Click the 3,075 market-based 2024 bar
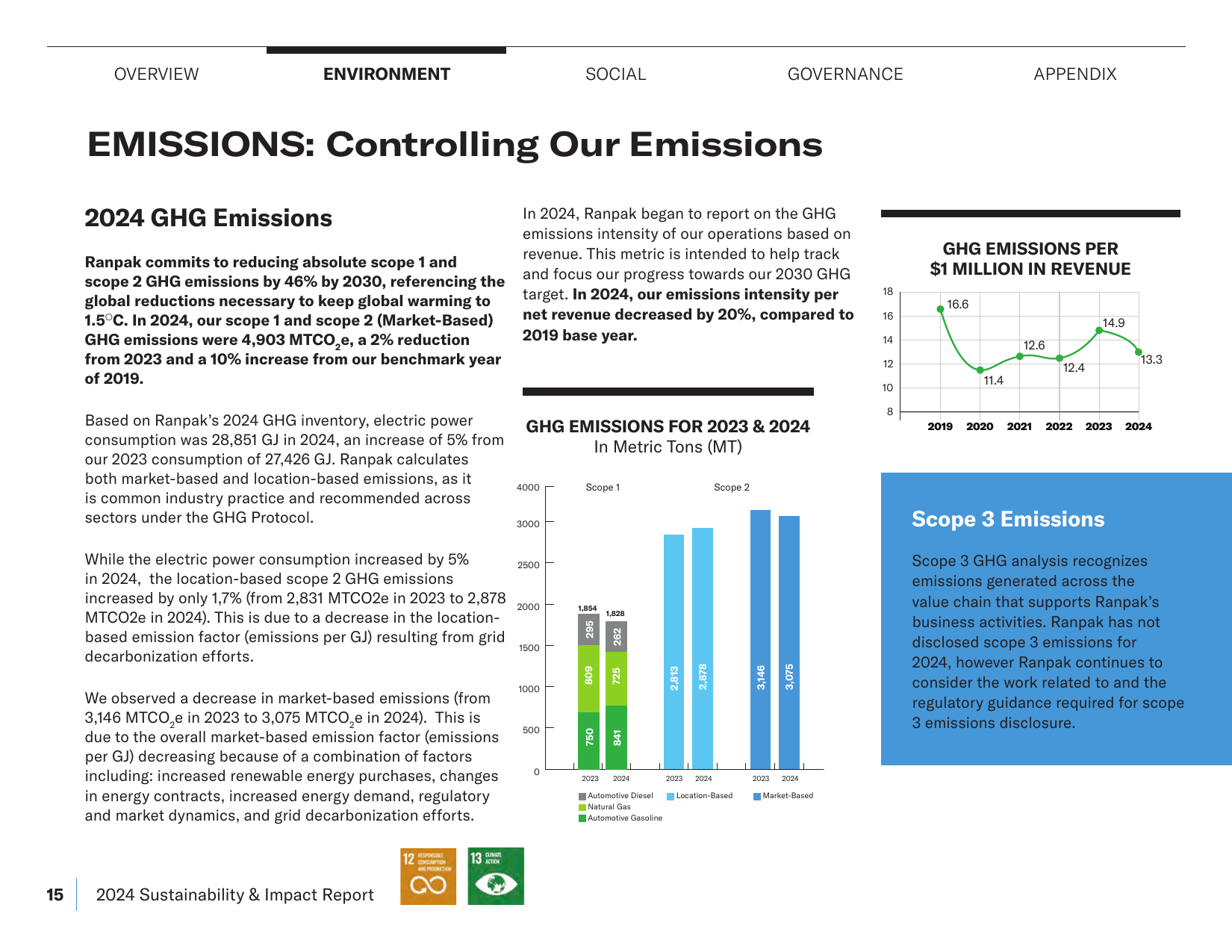The image size is (1232, 952). [x=789, y=643]
